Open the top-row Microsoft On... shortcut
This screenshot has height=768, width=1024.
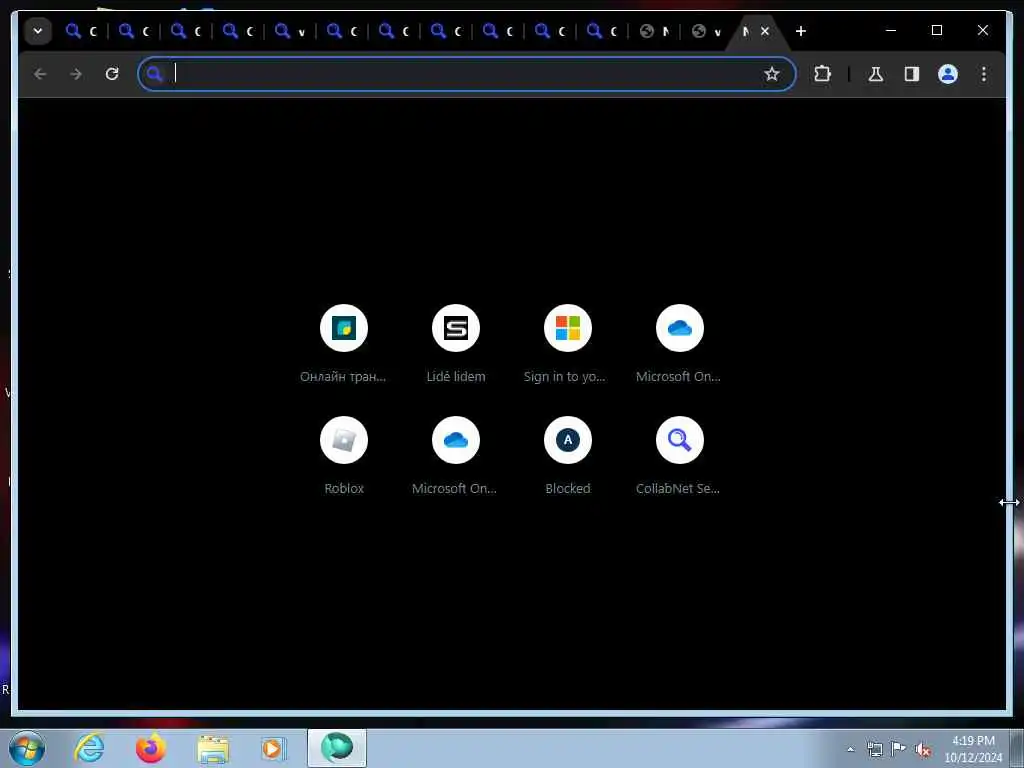(x=679, y=344)
